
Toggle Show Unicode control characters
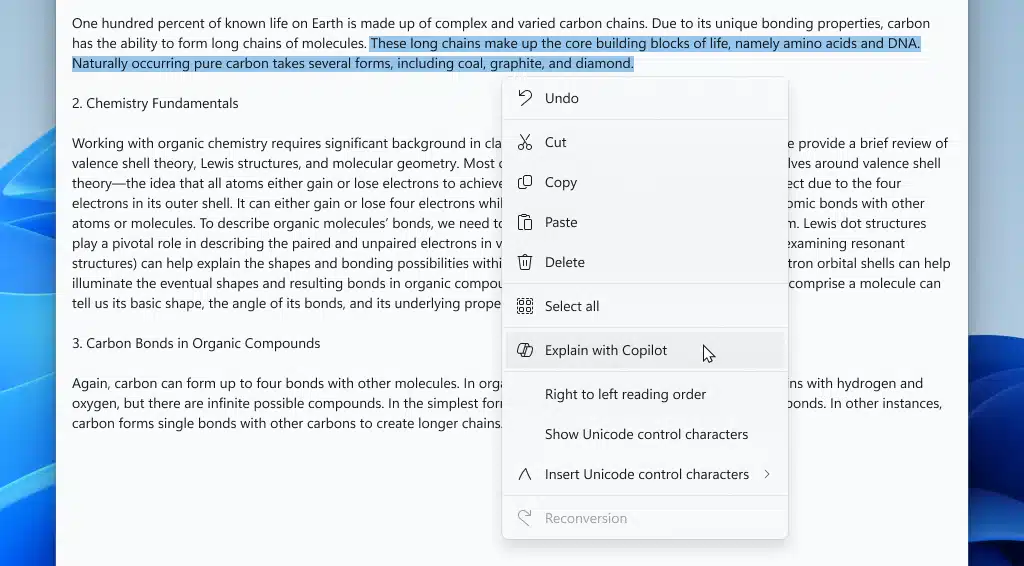646,434
